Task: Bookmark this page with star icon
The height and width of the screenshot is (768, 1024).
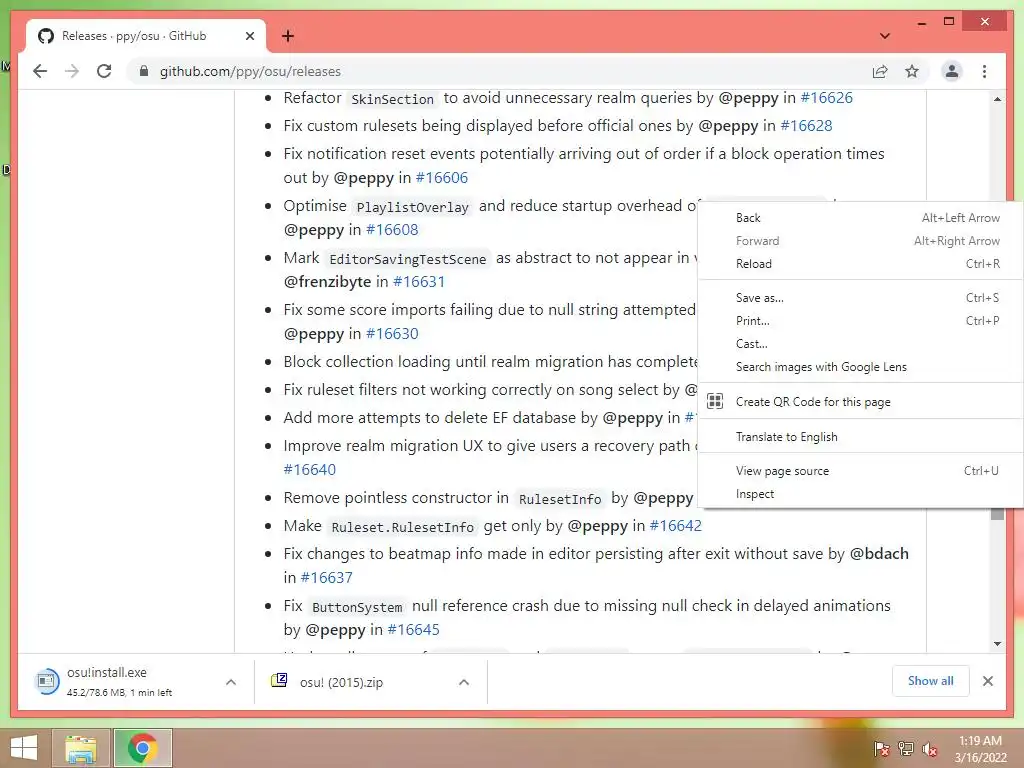Action: 912,71
